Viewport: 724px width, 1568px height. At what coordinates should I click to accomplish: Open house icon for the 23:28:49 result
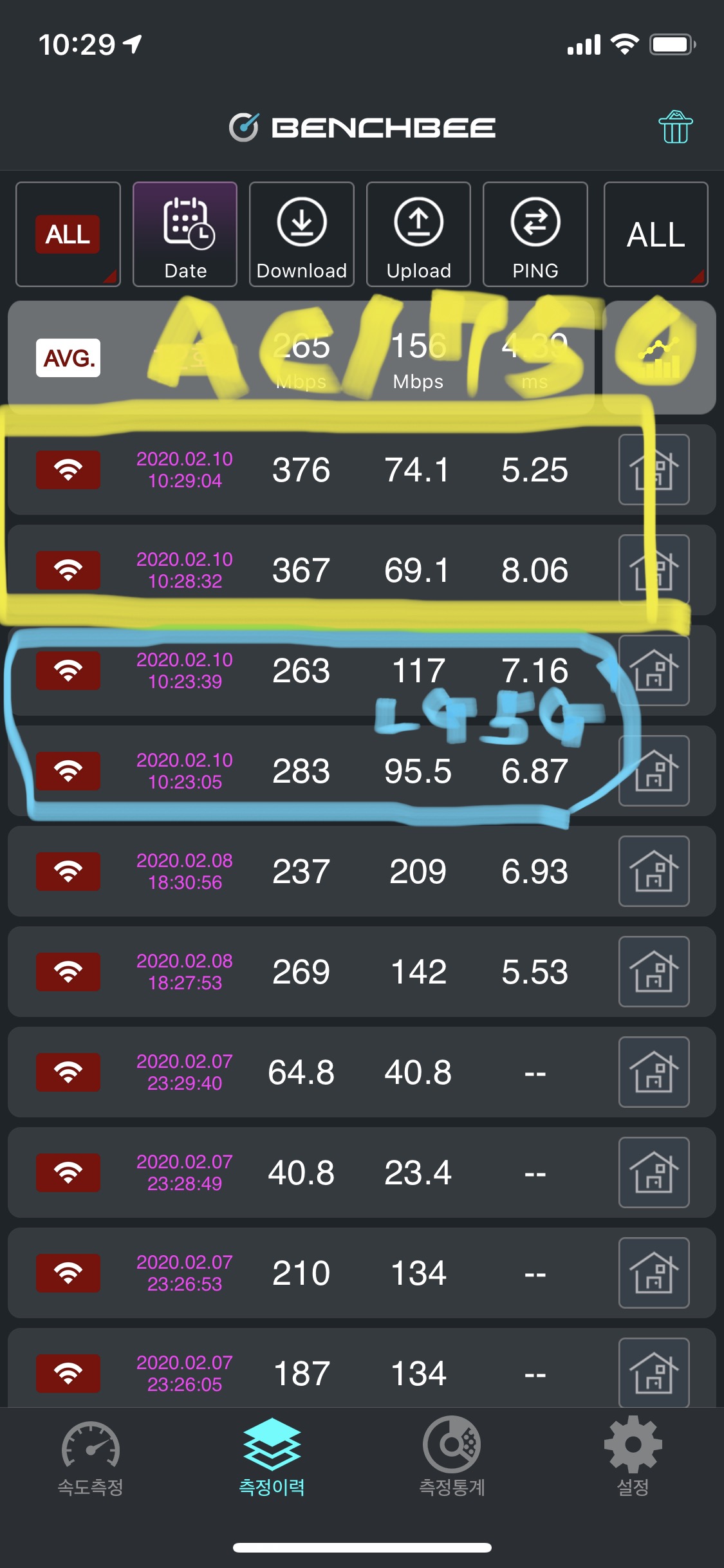pyautogui.click(x=654, y=1172)
